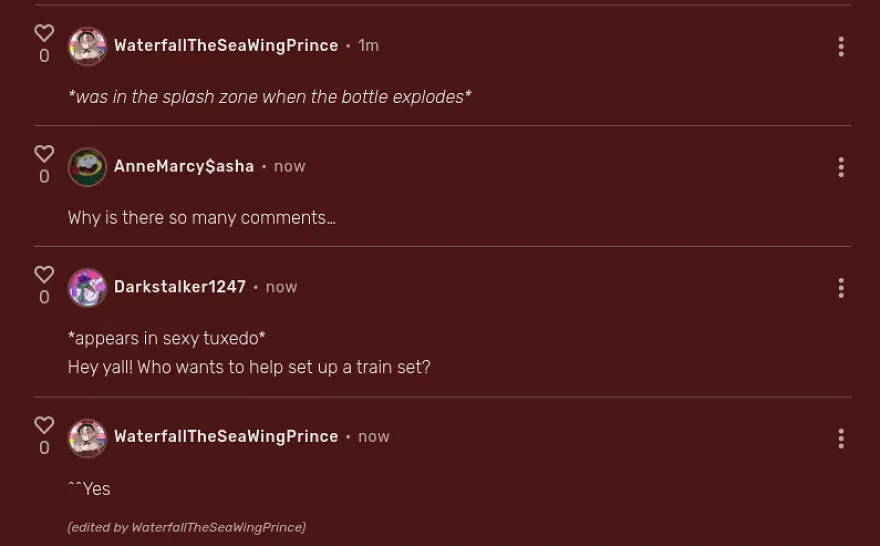Screen dimensions: 880x546
Task: Open more options for the '^^Yes' comment
Action: click(841, 438)
